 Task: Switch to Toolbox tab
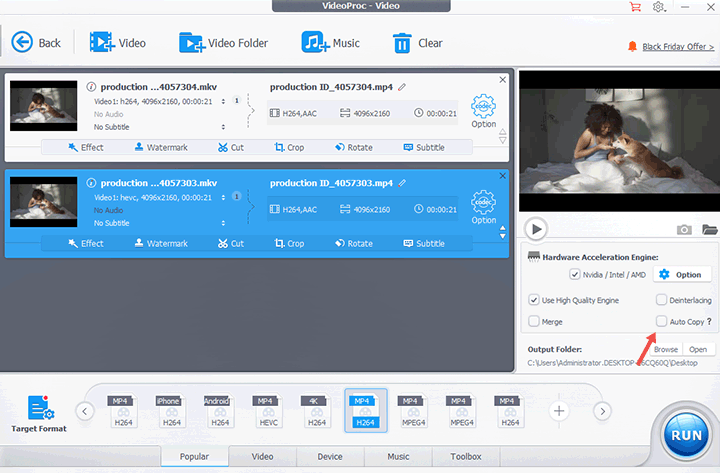(466, 456)
